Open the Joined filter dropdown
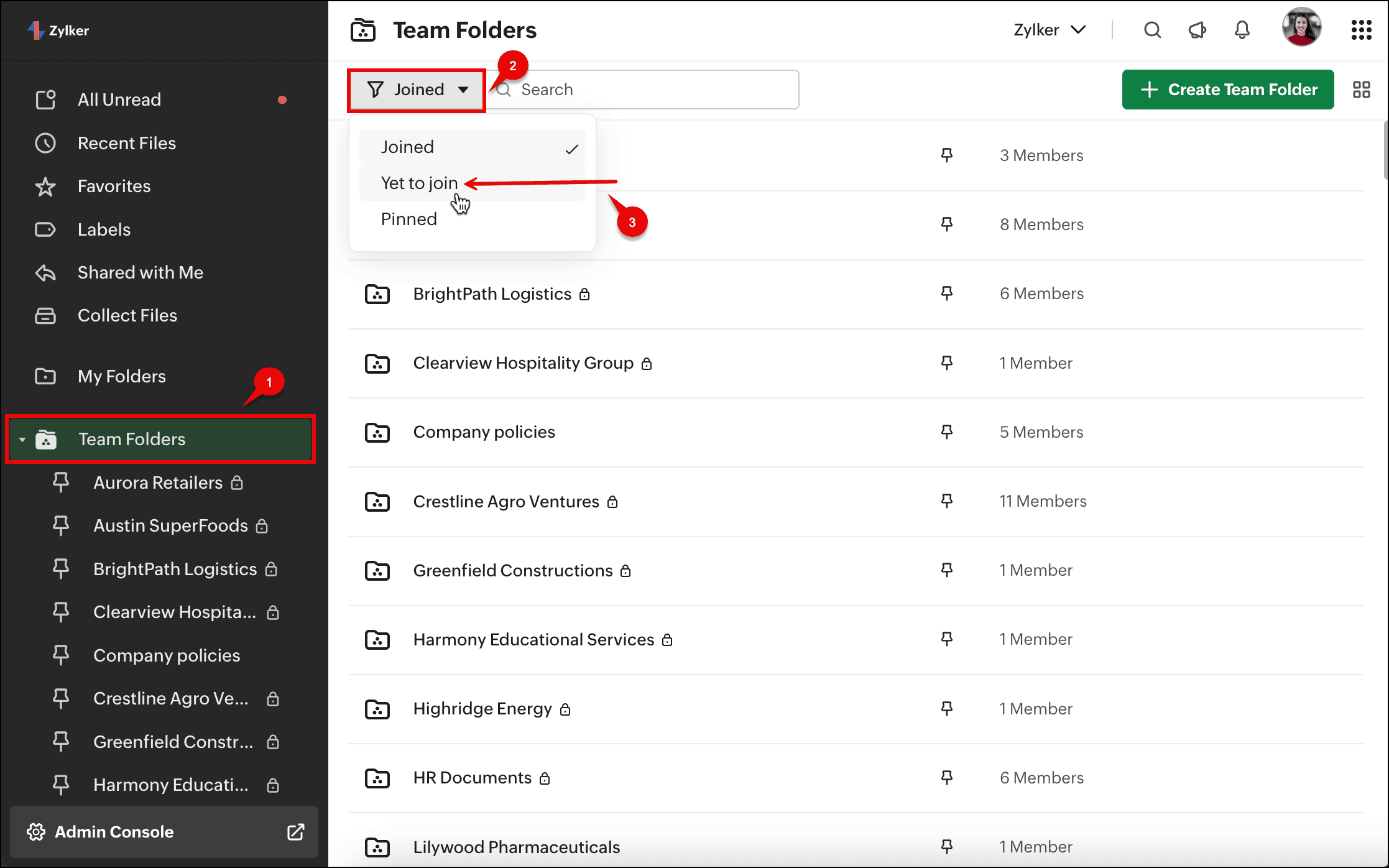This screenshot has height=868, width=1389. click(x=417, y=90)
